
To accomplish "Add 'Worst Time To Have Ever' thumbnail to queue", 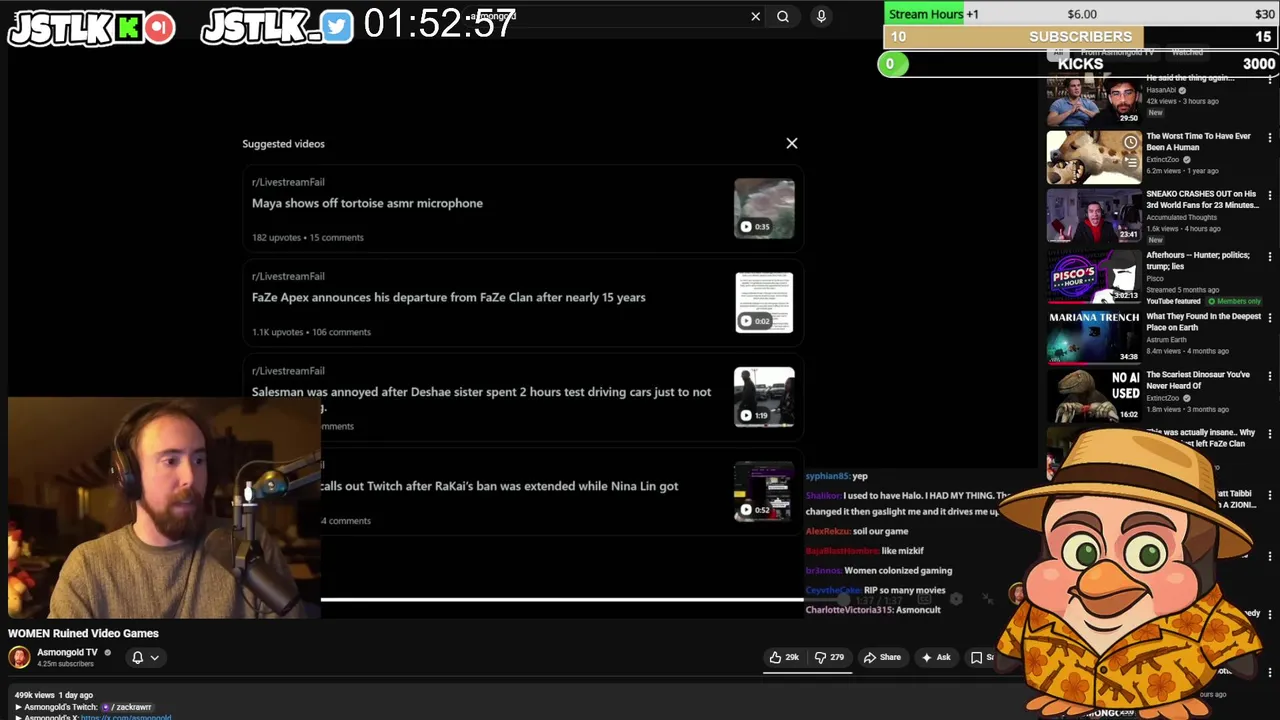I will click(1130, 162).
